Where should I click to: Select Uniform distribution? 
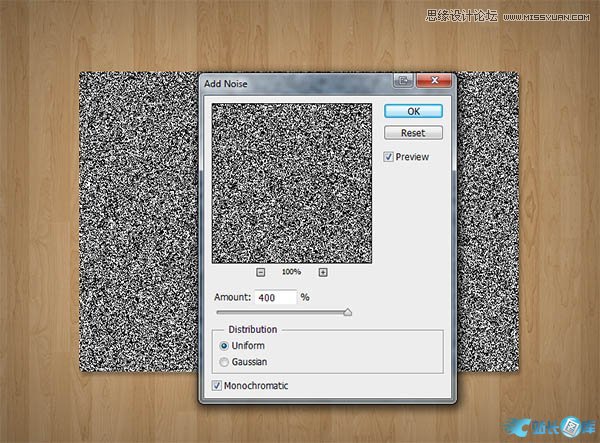(224, 345)
